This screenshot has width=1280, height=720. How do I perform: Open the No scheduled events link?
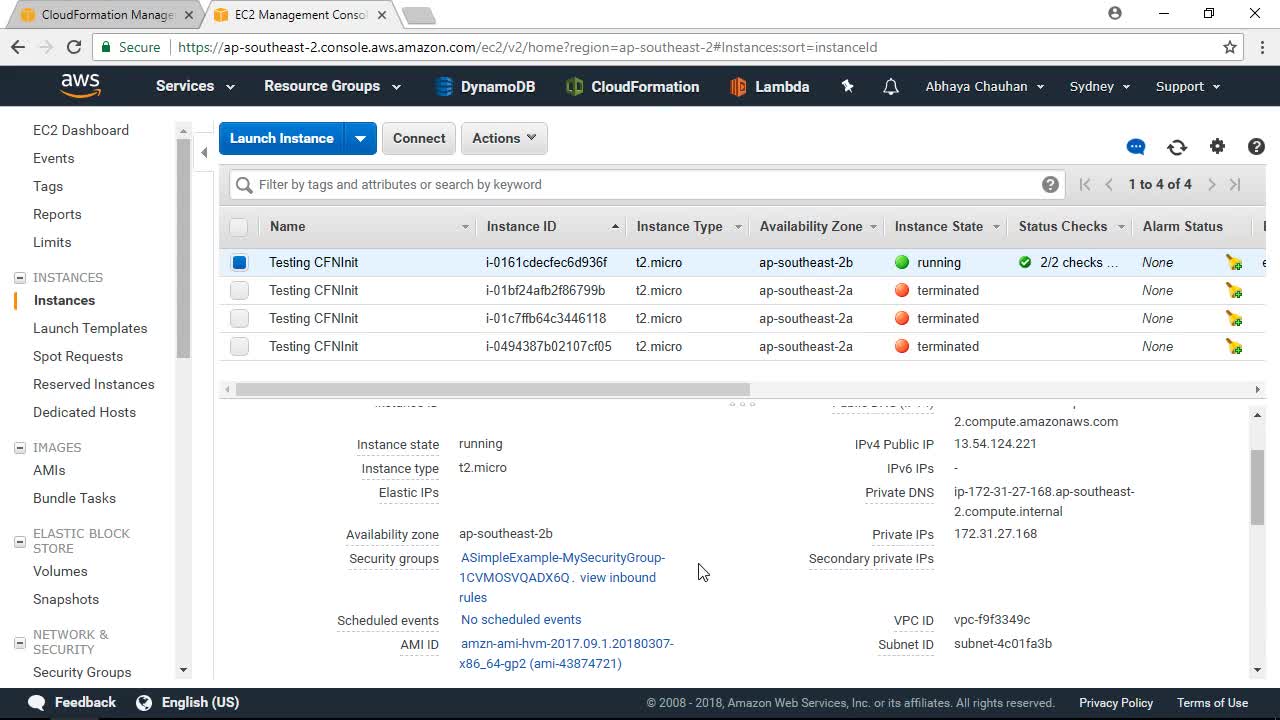pyautogui.click(x=521, y=620)
